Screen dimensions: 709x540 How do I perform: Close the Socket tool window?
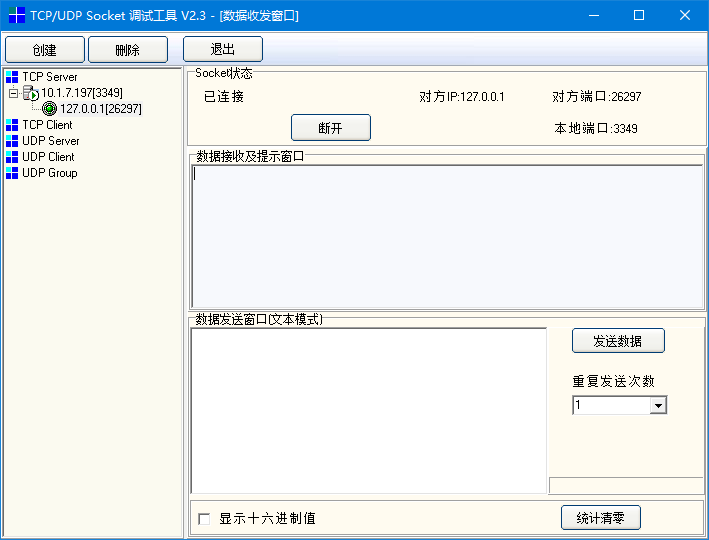[x=685, y=15]
